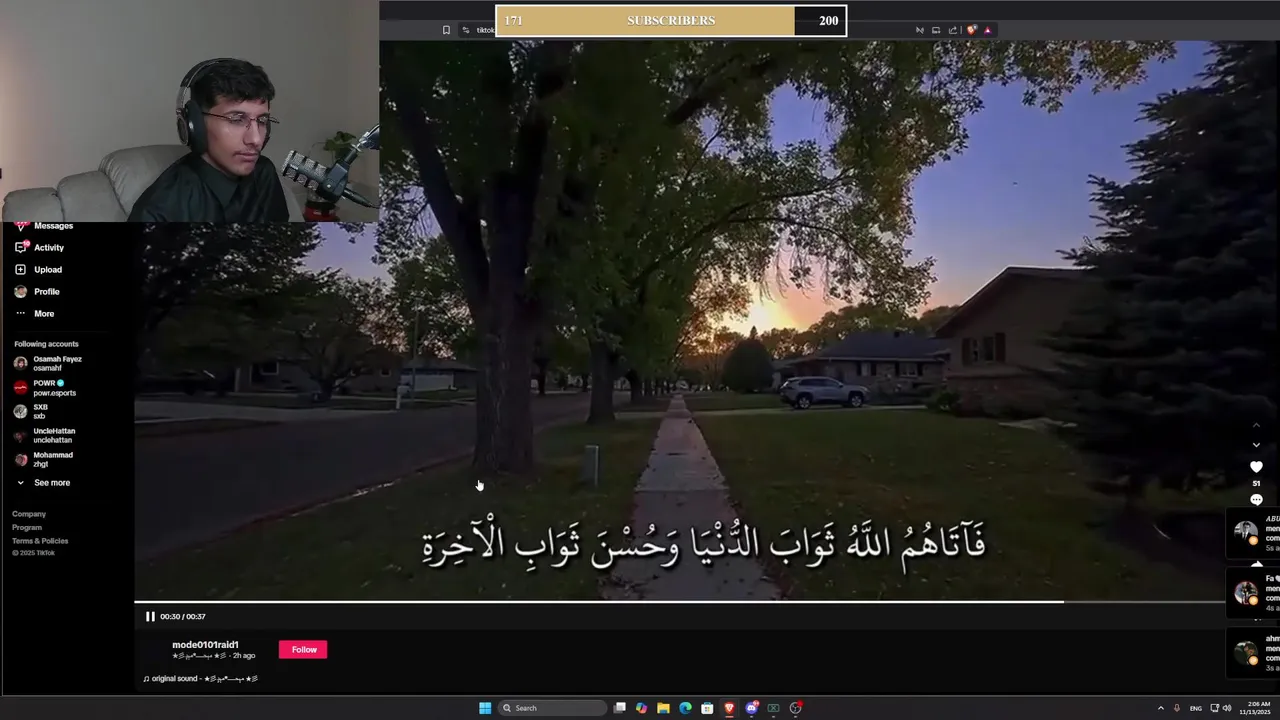1280x720 pixels.
Task: Open OBS Studio from the taskbar
Action: tap(796, 708)
